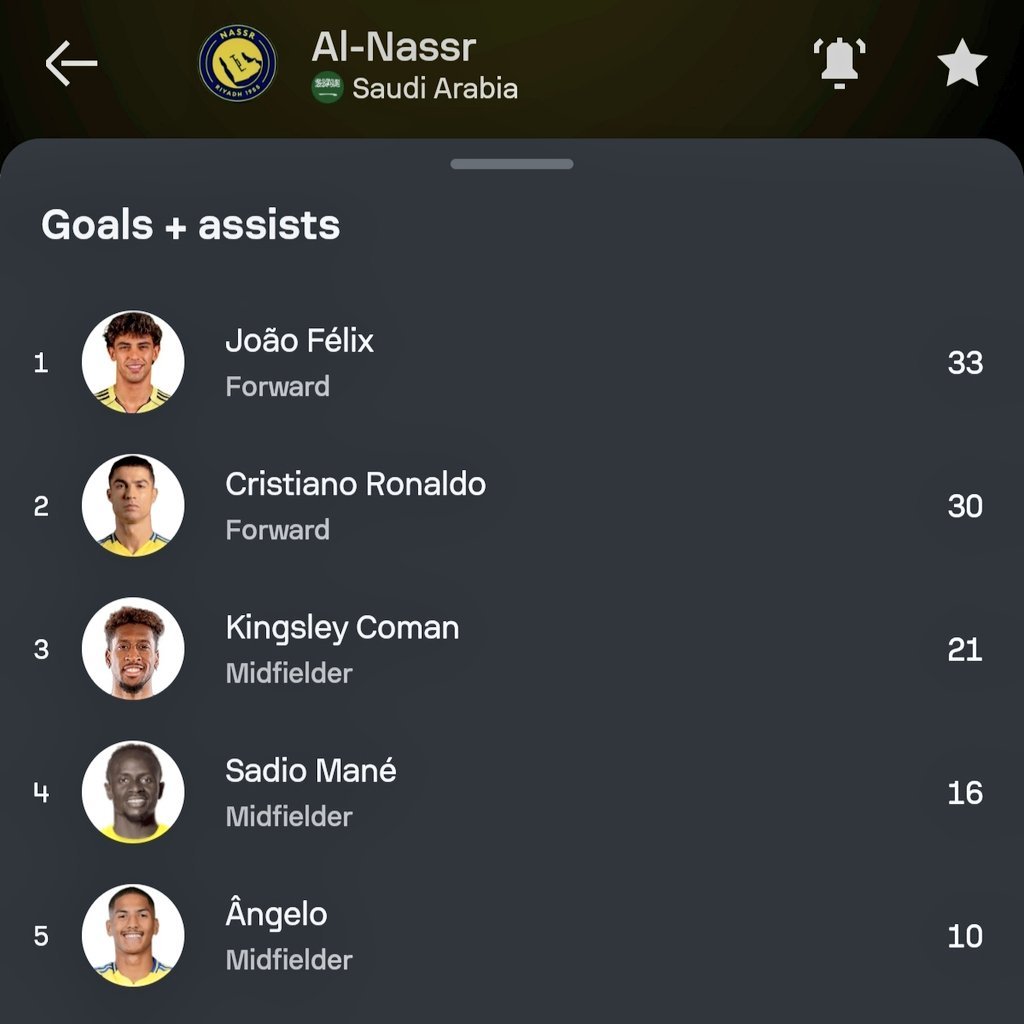Open Sadio Mané's player photo

click(x=133, y=792)
